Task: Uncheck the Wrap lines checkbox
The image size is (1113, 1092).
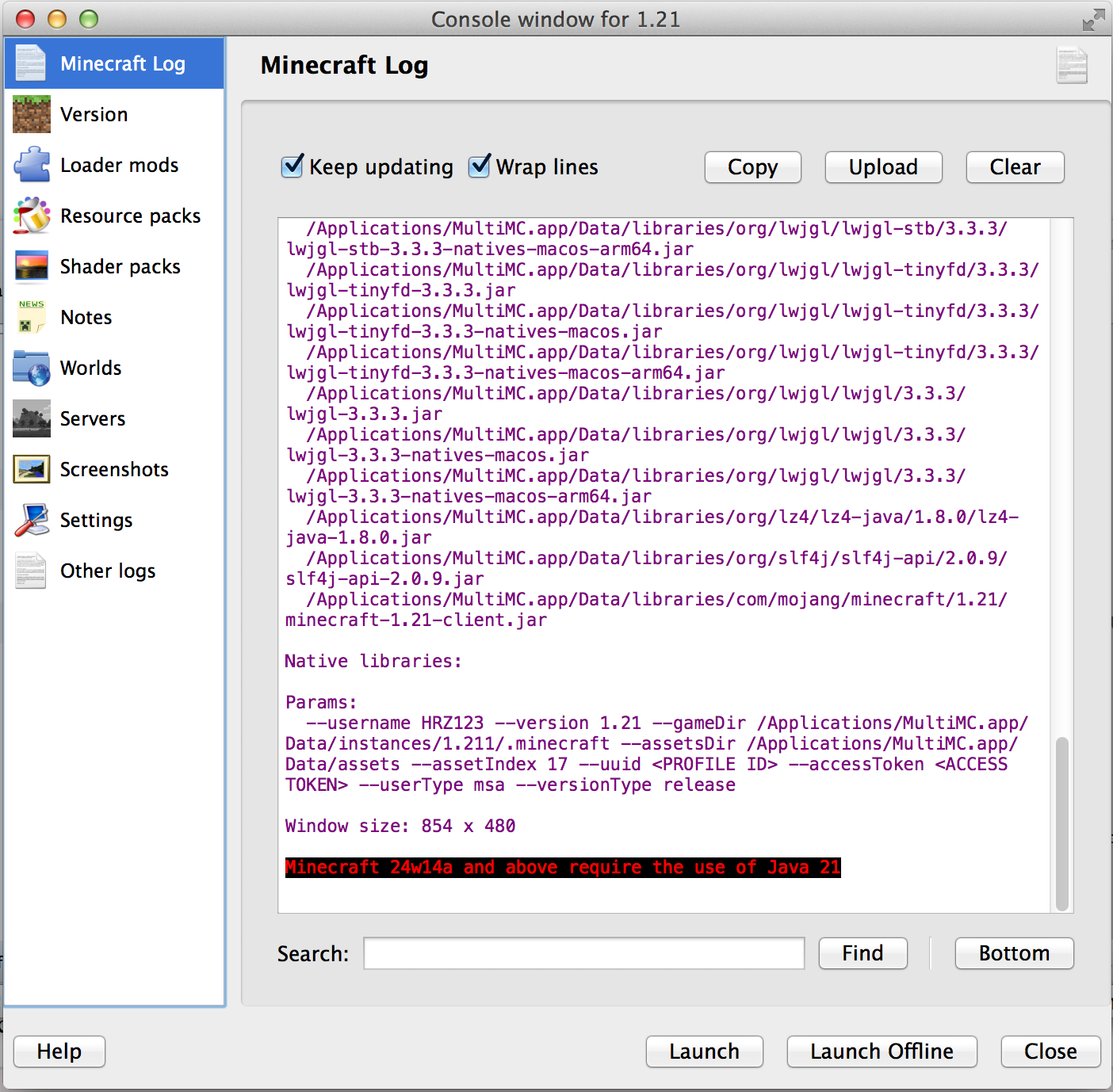Action: [x=480, y=166]
